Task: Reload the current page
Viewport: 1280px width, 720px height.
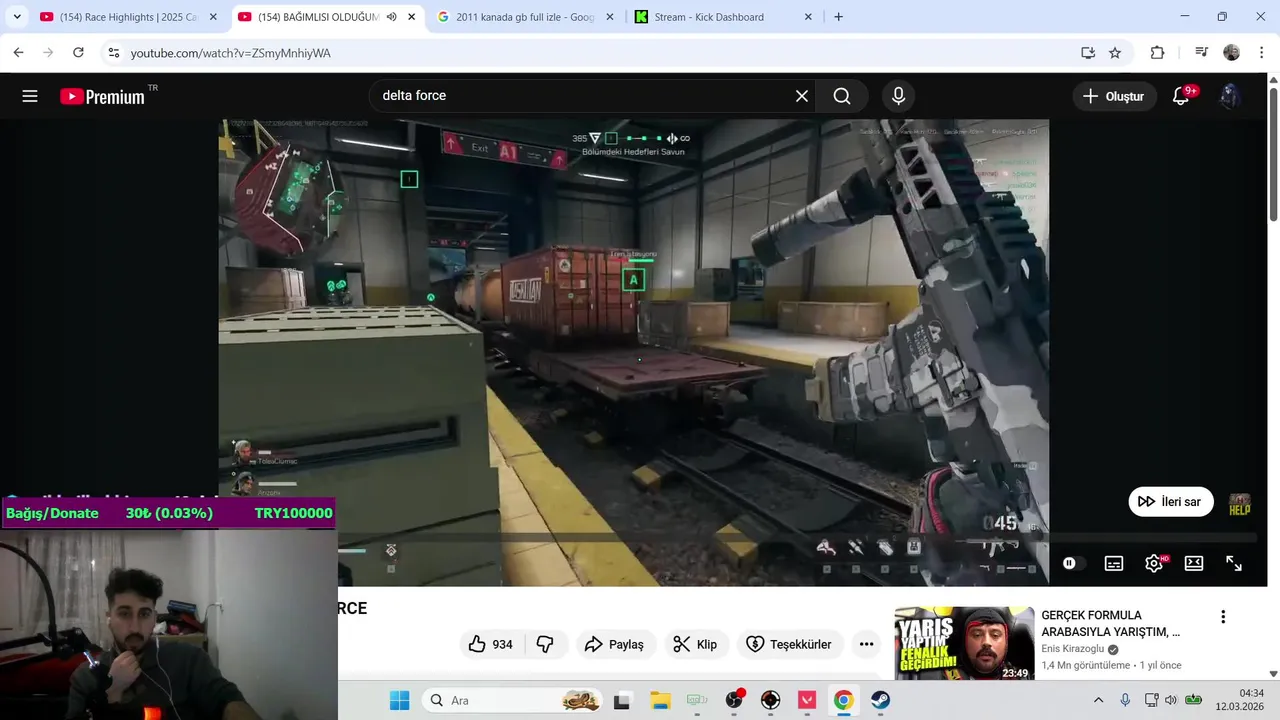Action: pyautogui.click(x=78, y=53)
